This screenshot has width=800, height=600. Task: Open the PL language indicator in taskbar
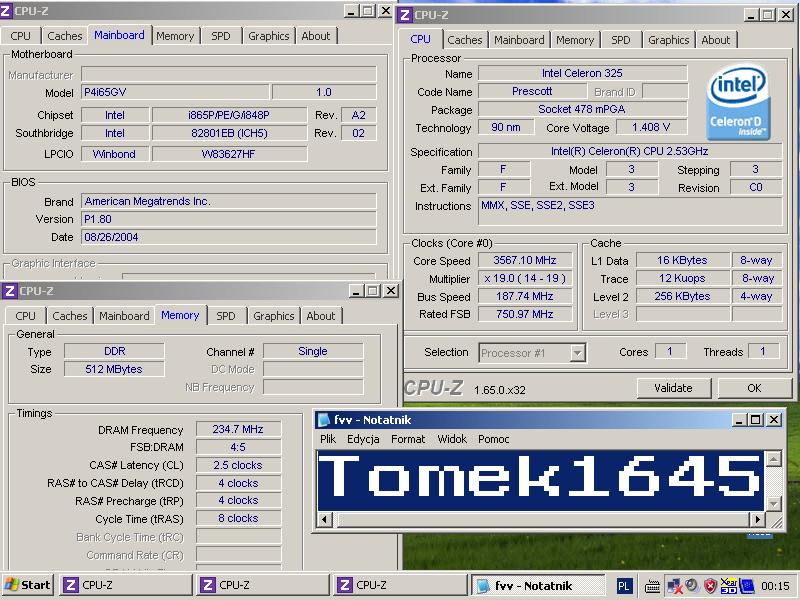623,586
